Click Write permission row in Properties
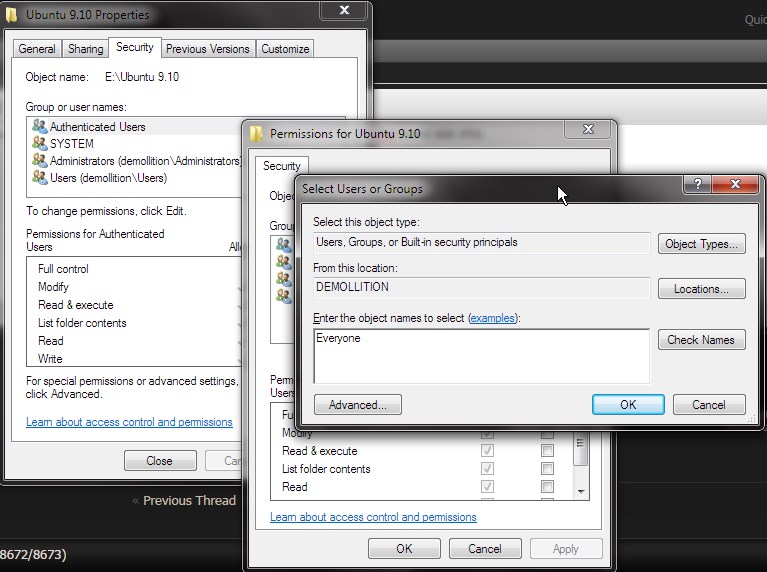 135,359
